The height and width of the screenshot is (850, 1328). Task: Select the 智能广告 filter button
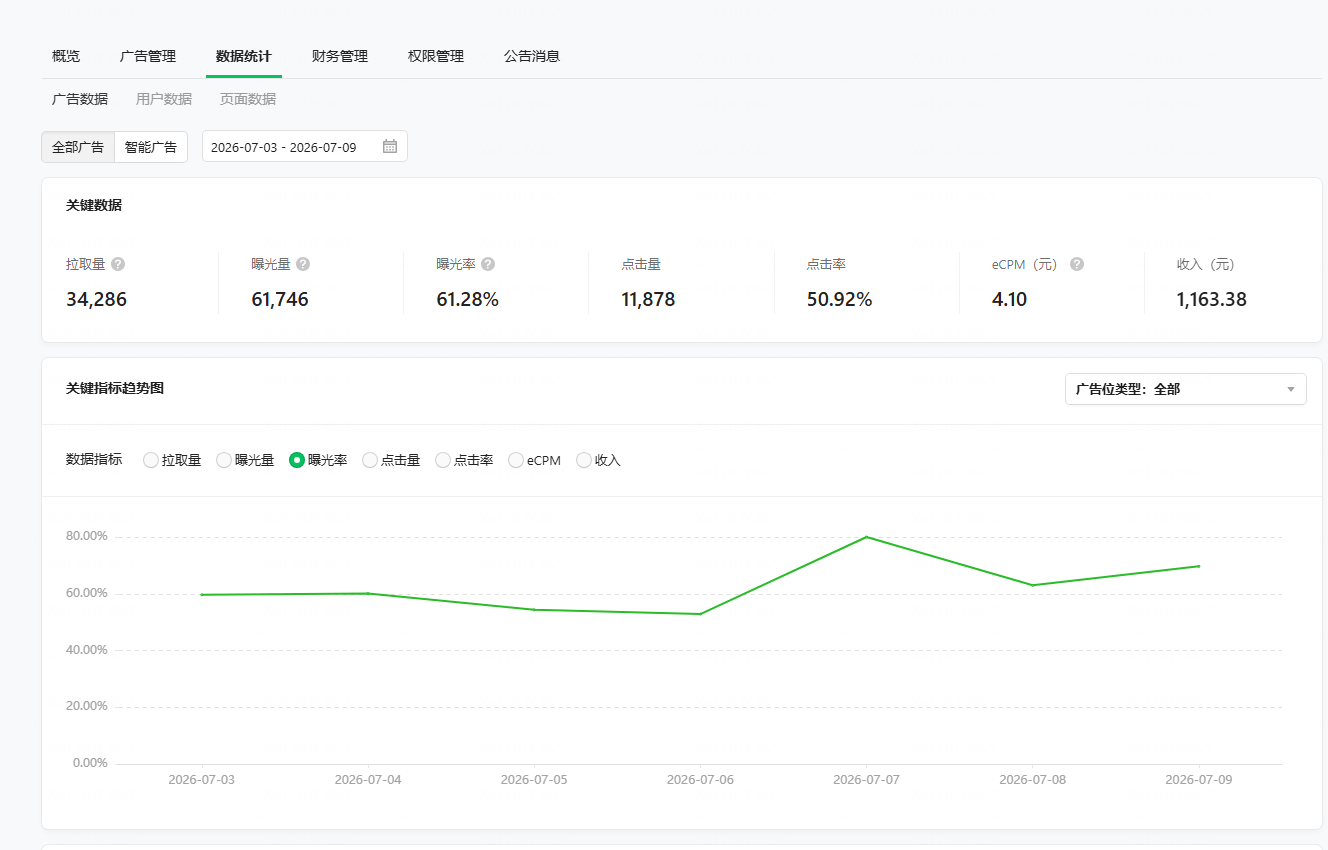[151, 147]
